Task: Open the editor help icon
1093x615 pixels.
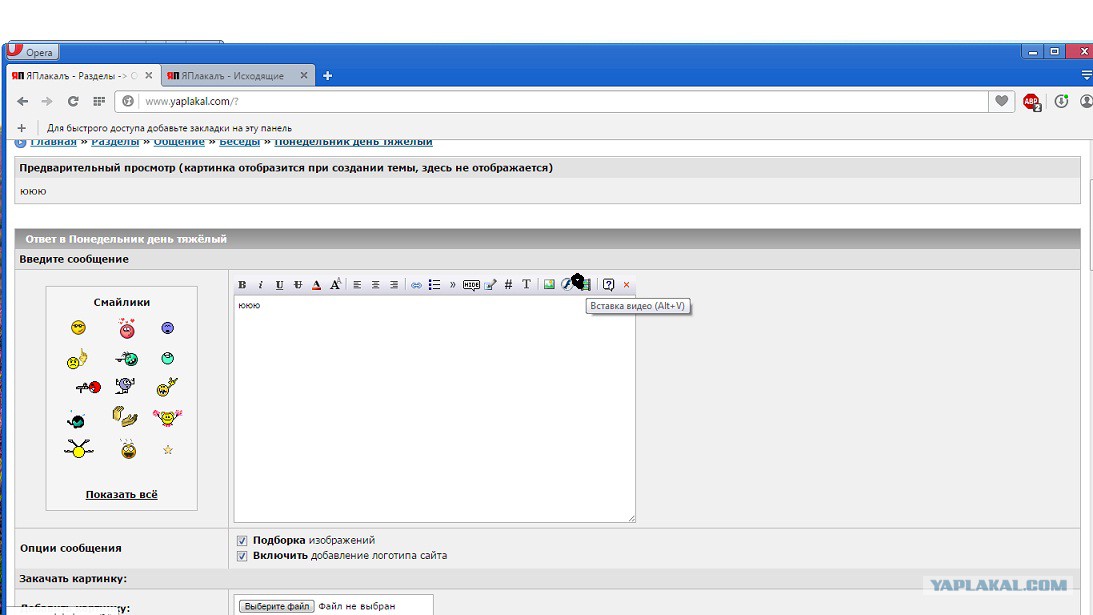Action: tap(609, 284)
